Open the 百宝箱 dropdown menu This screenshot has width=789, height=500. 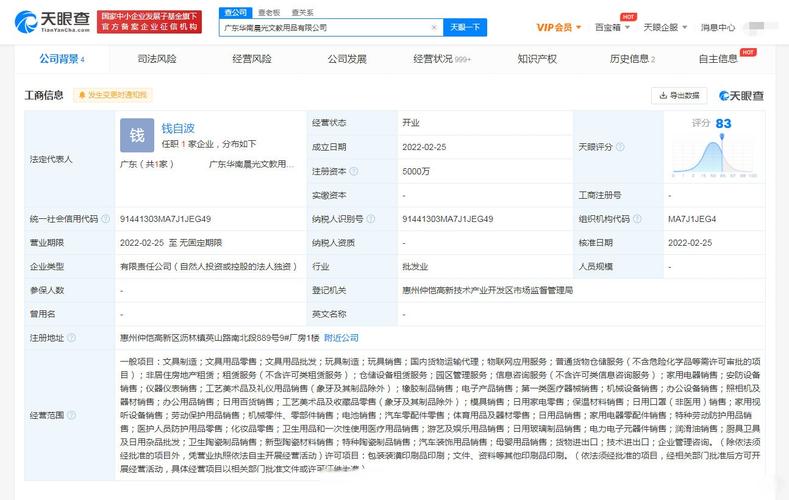(612, 27)
